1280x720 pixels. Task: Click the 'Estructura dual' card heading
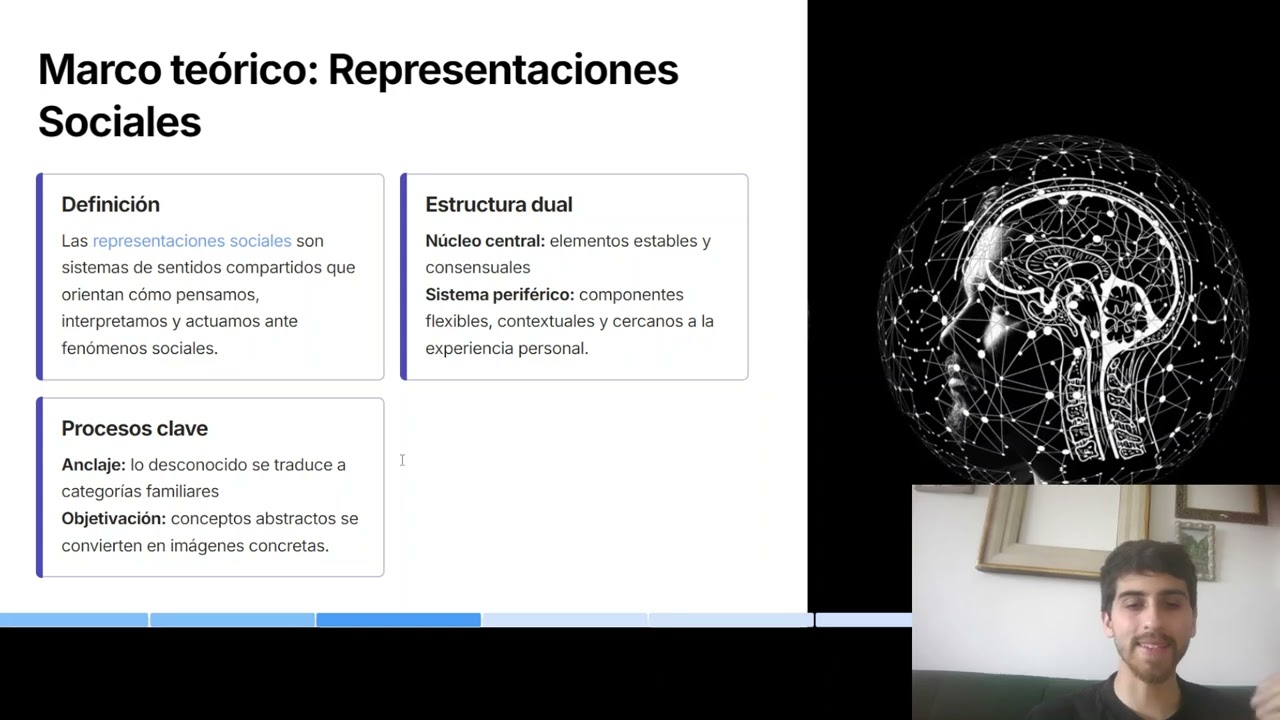coord(498,204)
